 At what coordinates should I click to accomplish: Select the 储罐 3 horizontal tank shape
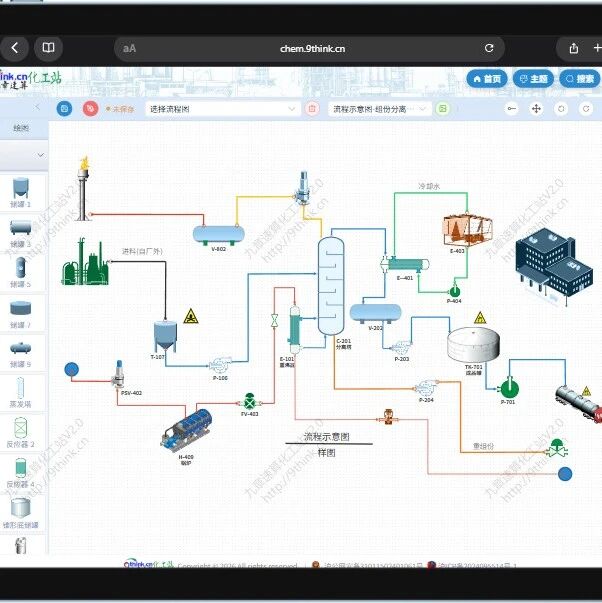click(x=20, y=233)
